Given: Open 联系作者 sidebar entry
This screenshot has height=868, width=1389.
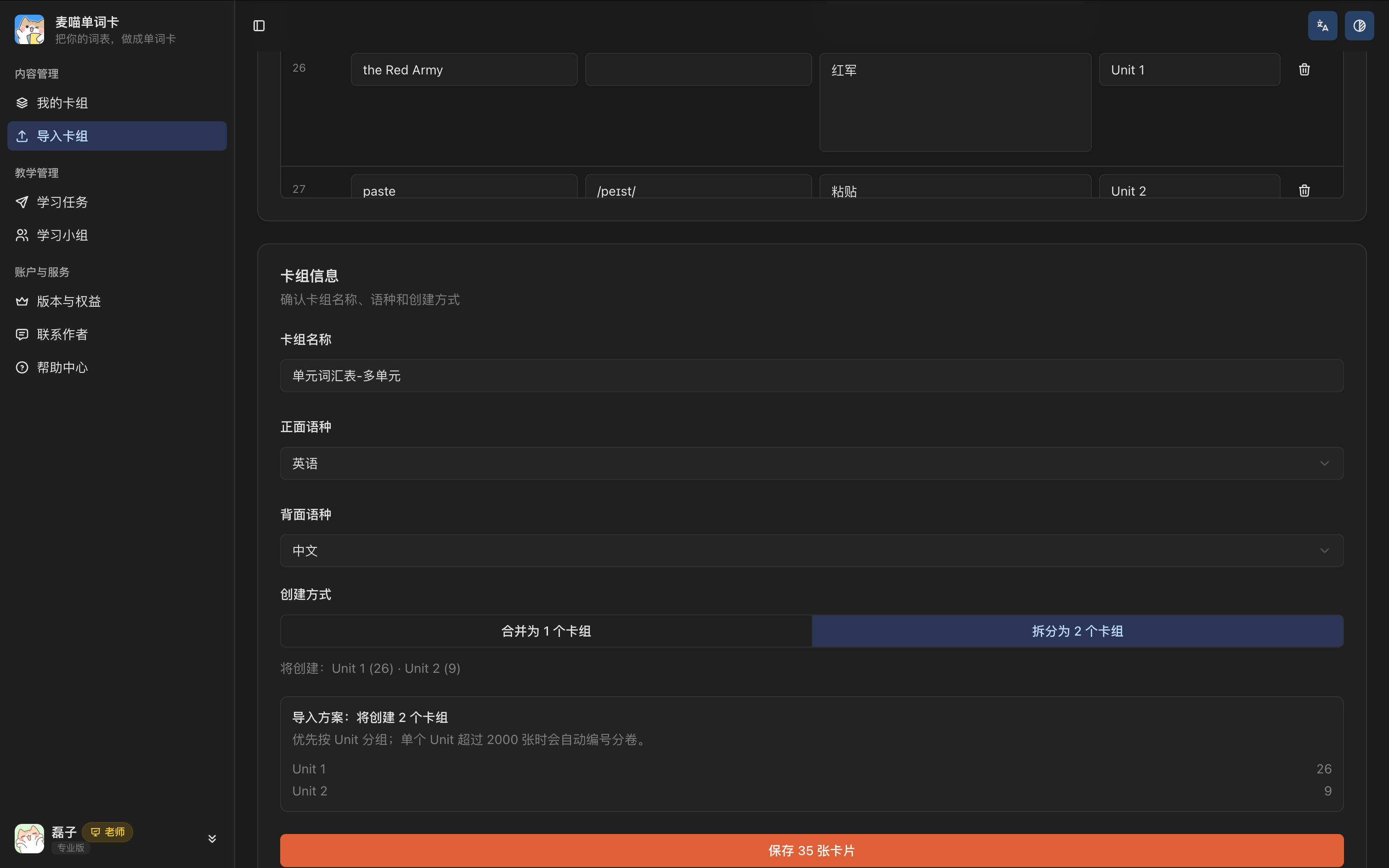Looking at the screenshot, I should 117,334.
